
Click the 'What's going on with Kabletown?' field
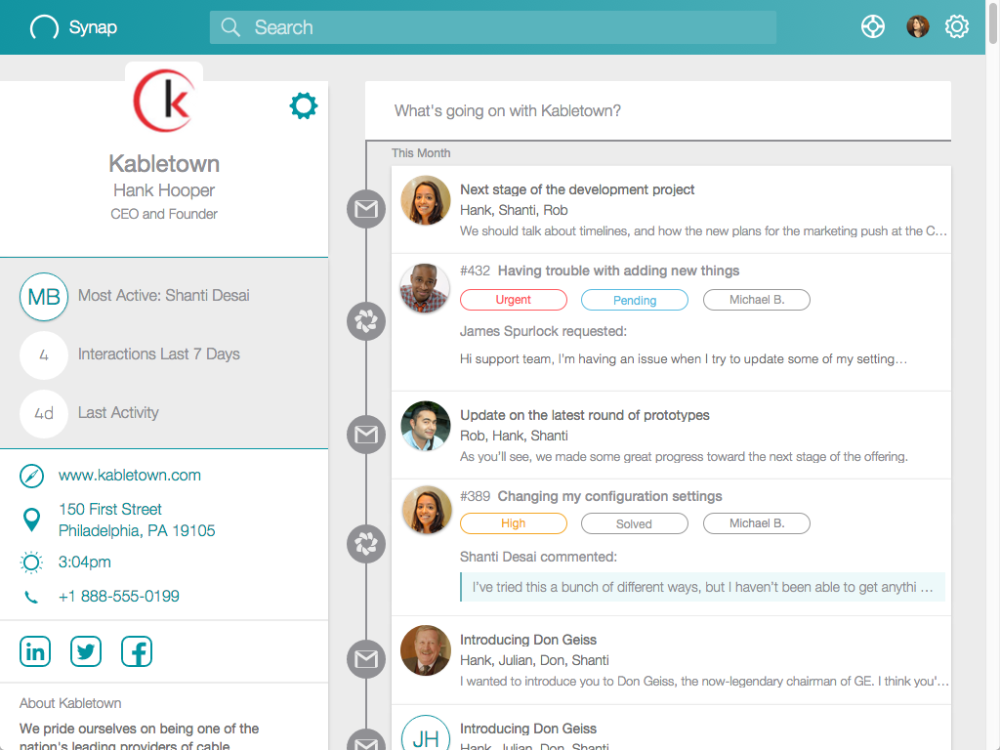(x=658, y=111)
